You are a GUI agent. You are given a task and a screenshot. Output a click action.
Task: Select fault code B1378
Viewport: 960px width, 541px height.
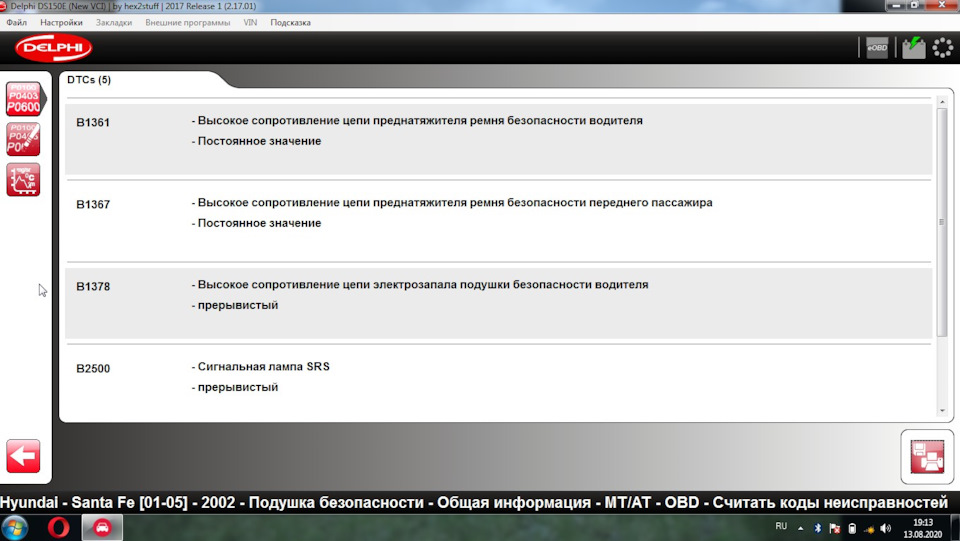click(93, 286)
